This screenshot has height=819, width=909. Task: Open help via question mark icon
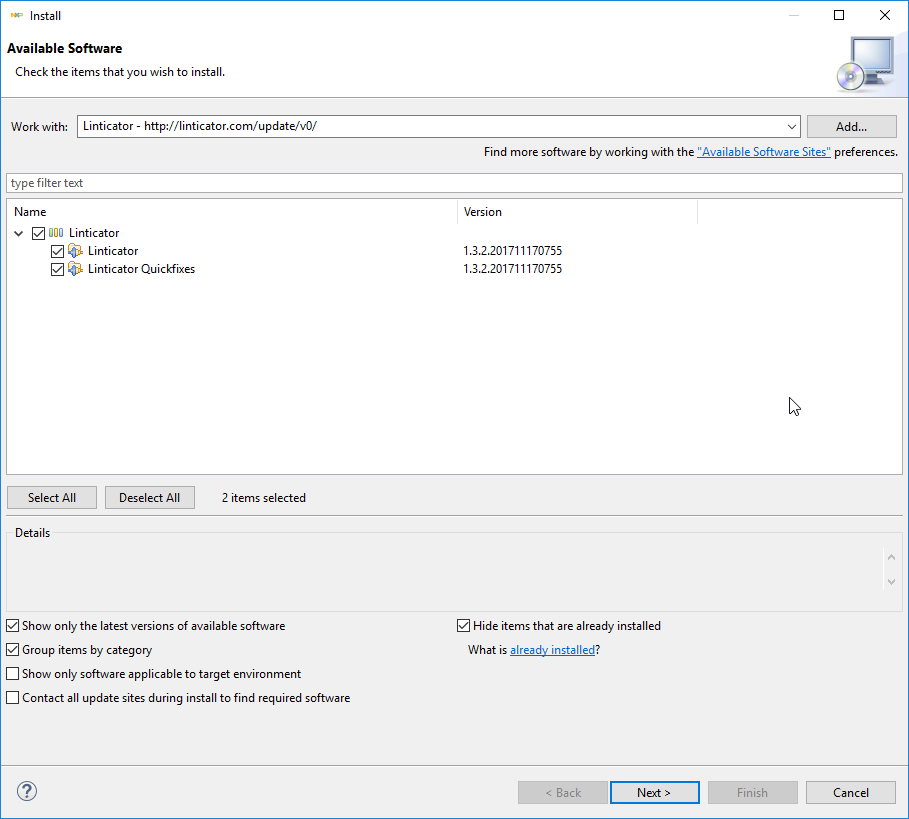27,791
